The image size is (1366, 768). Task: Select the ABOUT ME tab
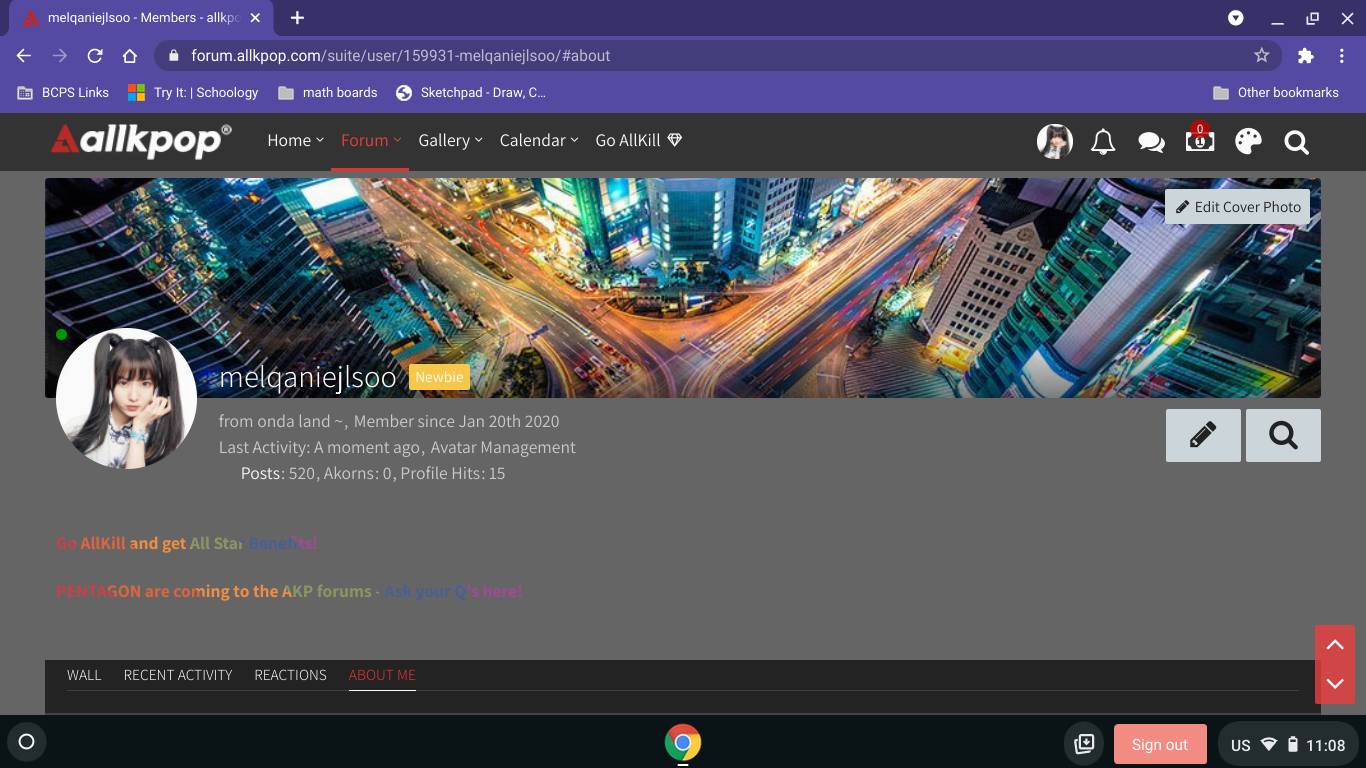[x=382, y=675]
